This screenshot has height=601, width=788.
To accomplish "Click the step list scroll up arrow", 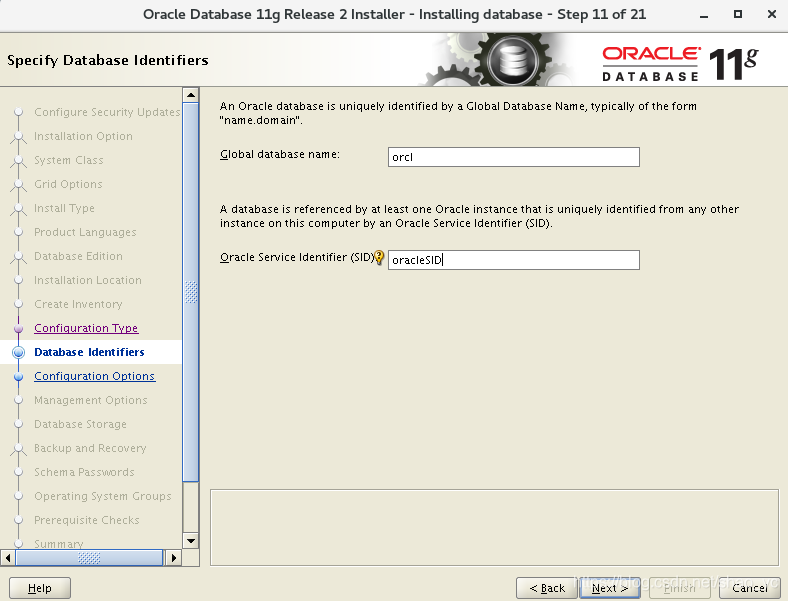I will [191, 94].
